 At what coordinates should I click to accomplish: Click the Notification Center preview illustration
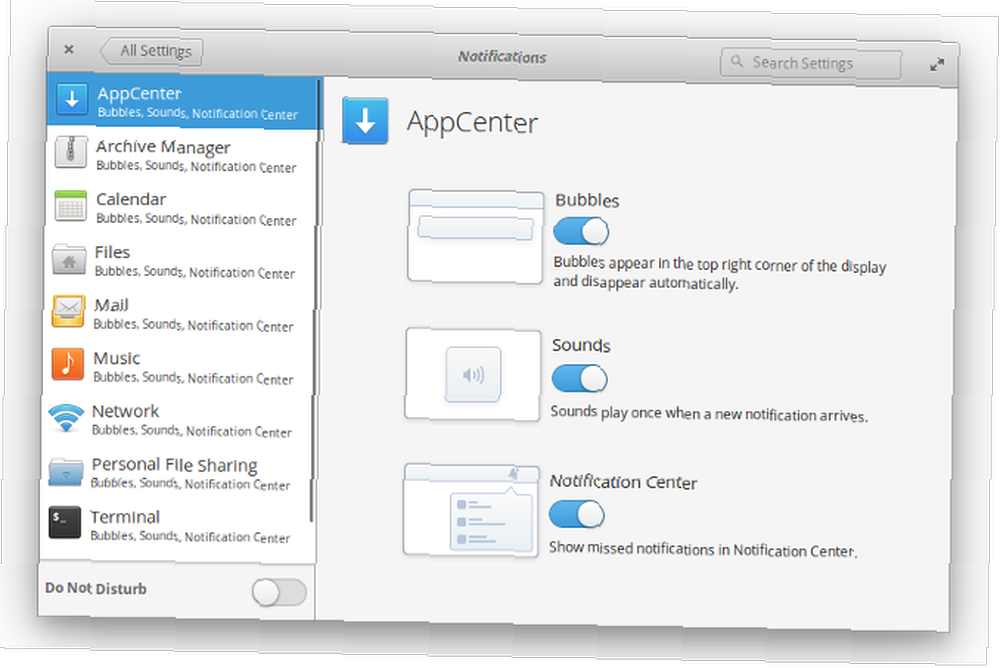point(471,510)
